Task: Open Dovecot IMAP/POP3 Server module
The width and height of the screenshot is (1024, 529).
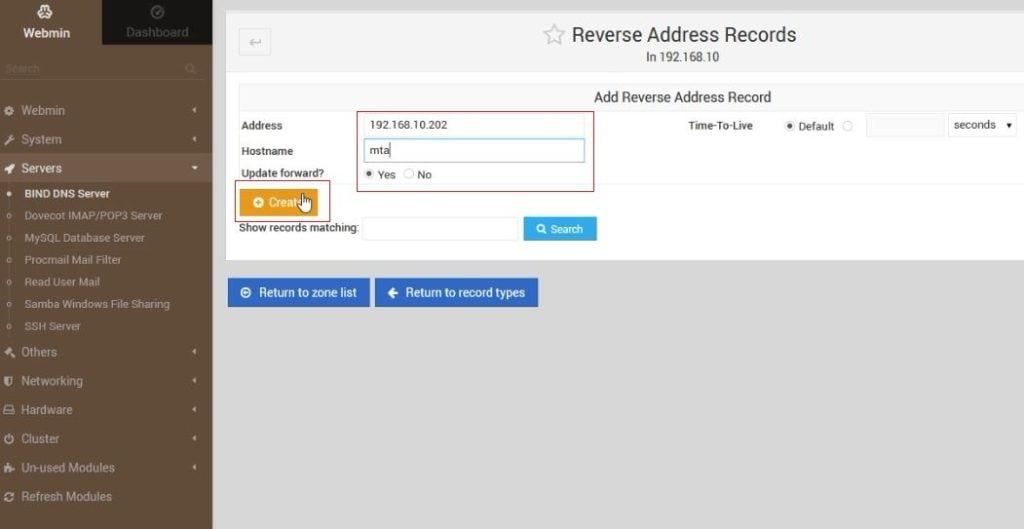Action: click(93, 215)
